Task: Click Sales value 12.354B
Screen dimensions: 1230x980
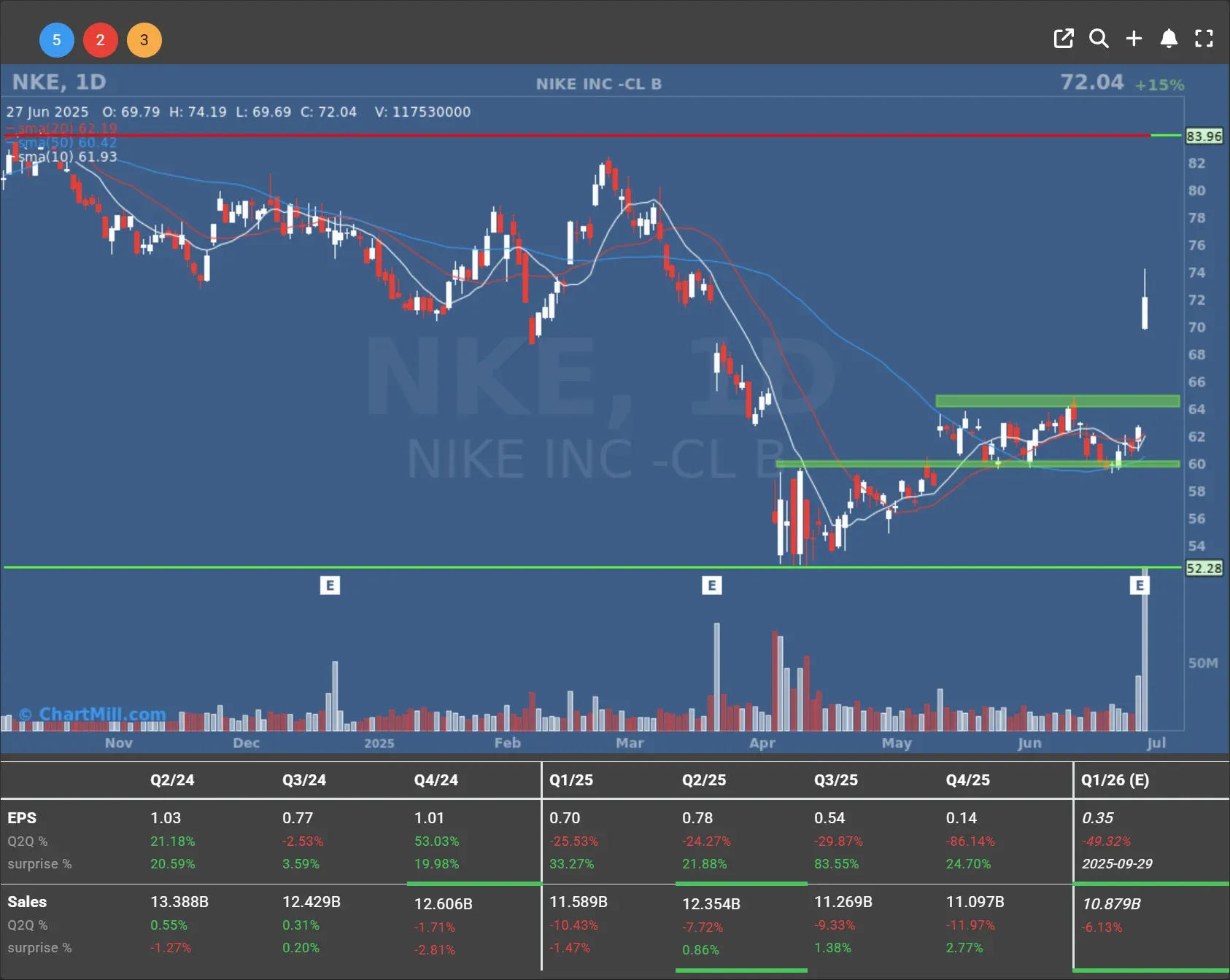Action: 711,904
